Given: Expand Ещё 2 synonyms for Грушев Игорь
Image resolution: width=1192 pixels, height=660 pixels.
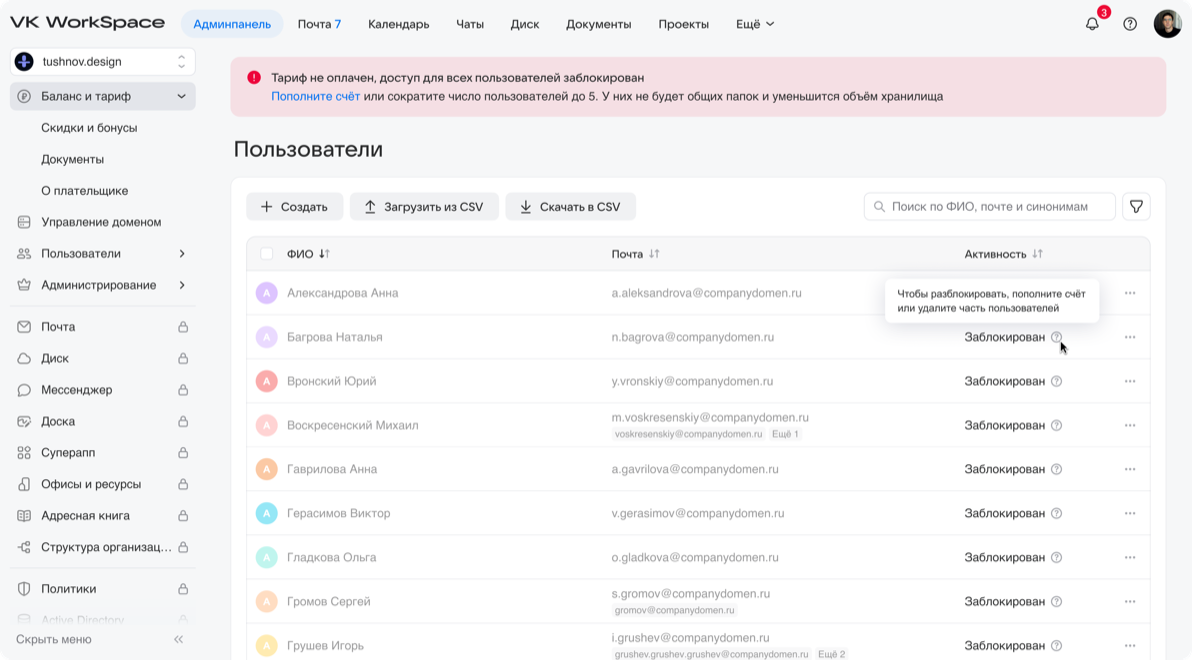Looking at the screenshot, I should pos(832,654).
